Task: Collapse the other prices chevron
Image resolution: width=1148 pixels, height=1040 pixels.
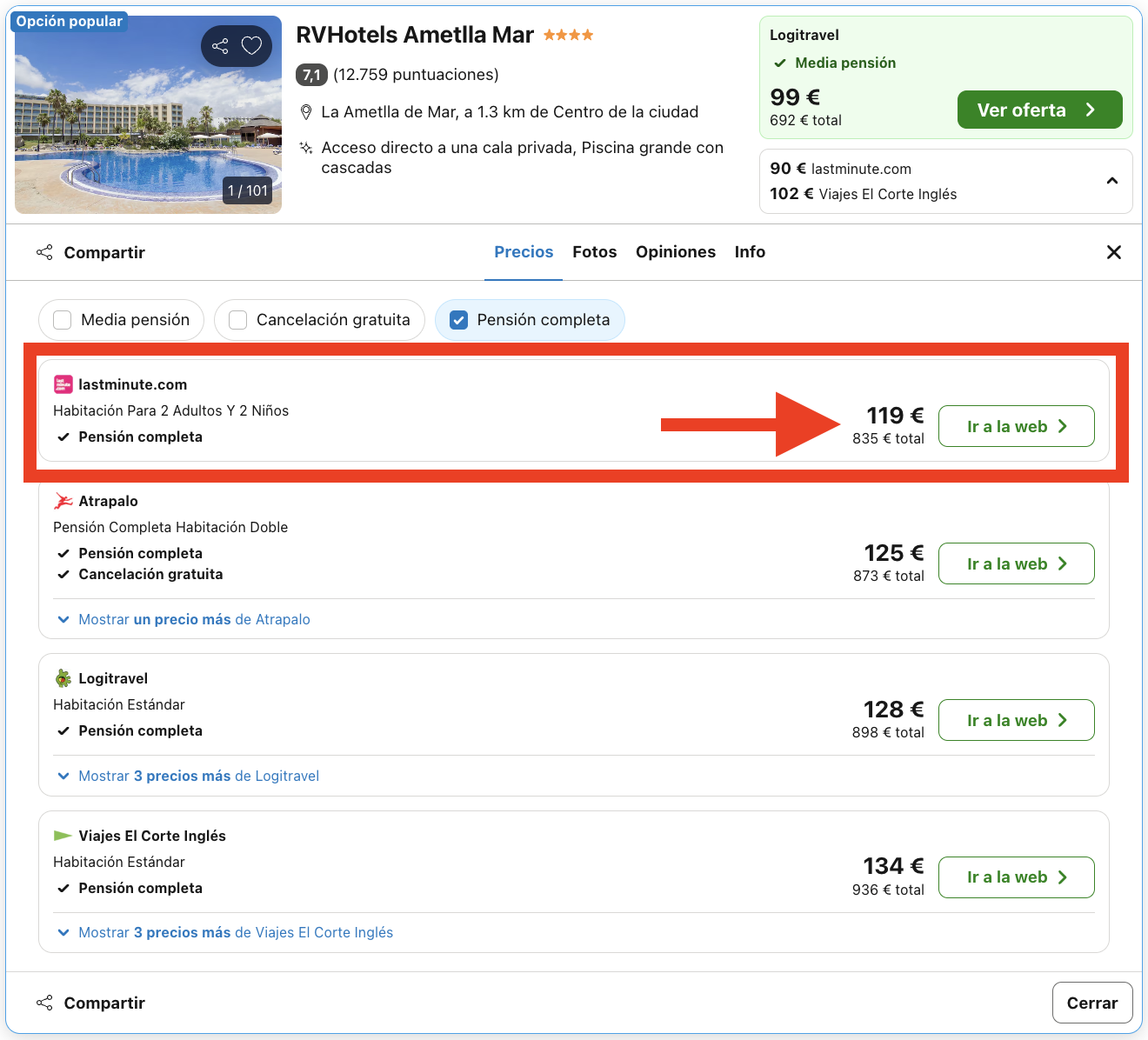Action: pyautogui.click(x=1111, y=181)
